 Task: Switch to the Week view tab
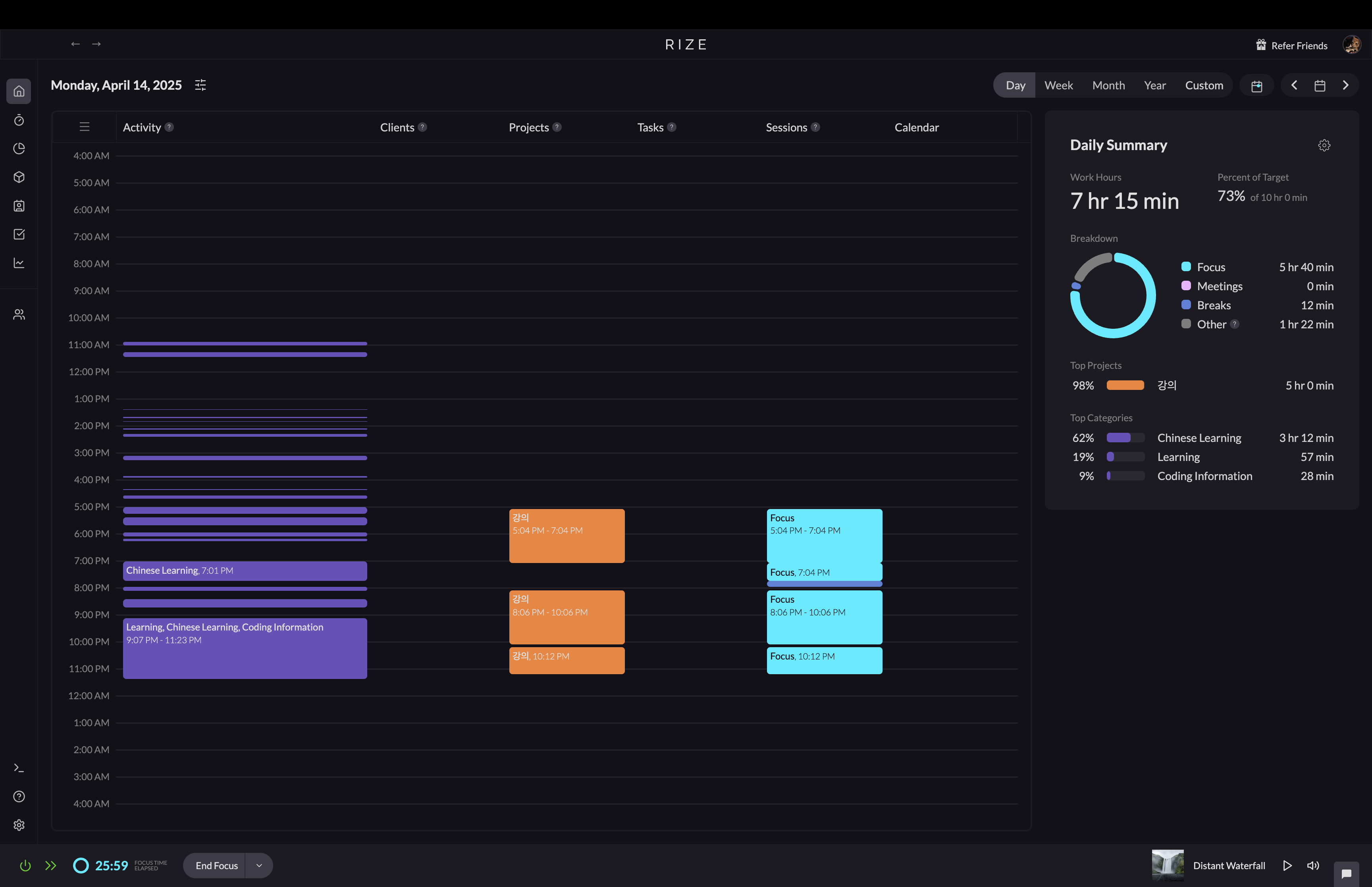point(1058,85)
